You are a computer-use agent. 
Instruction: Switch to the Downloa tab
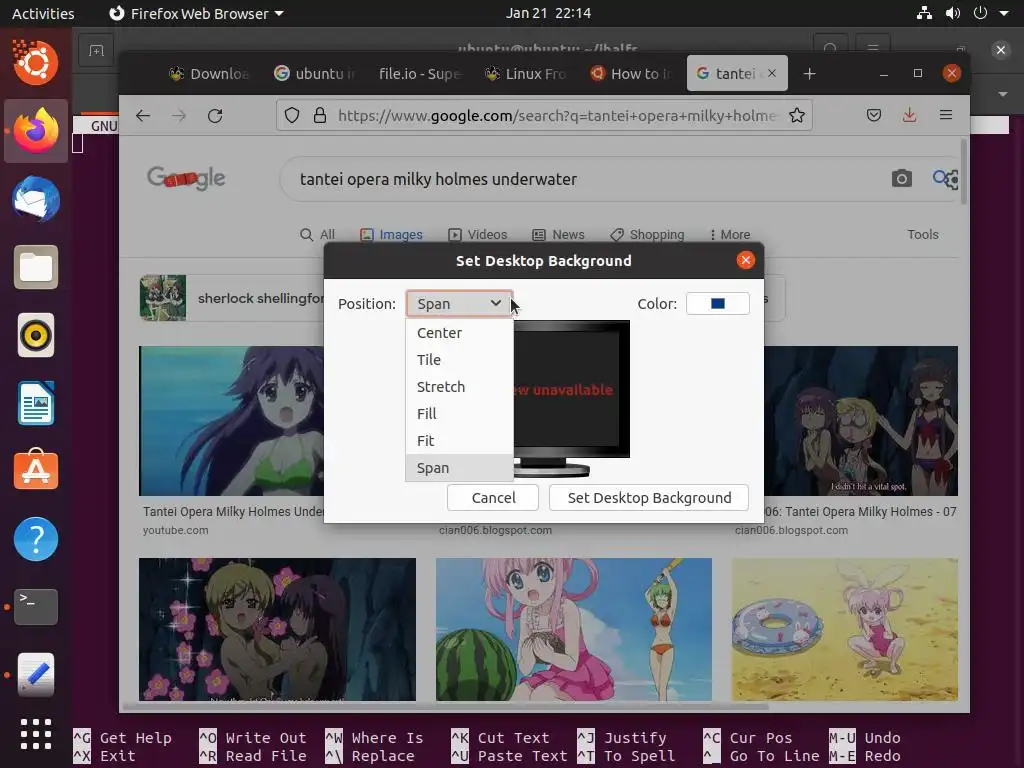click(209, 74)
